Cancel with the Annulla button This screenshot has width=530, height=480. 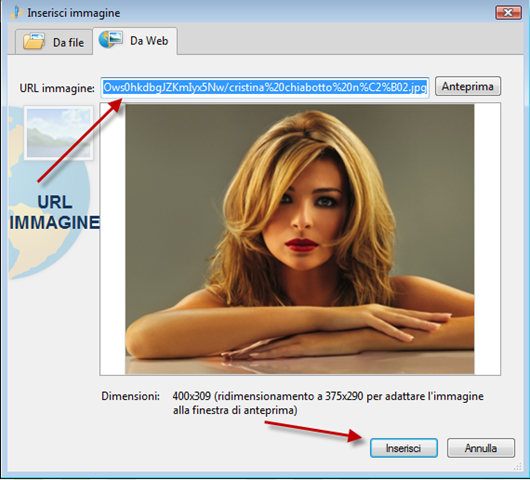coord(481,448)
